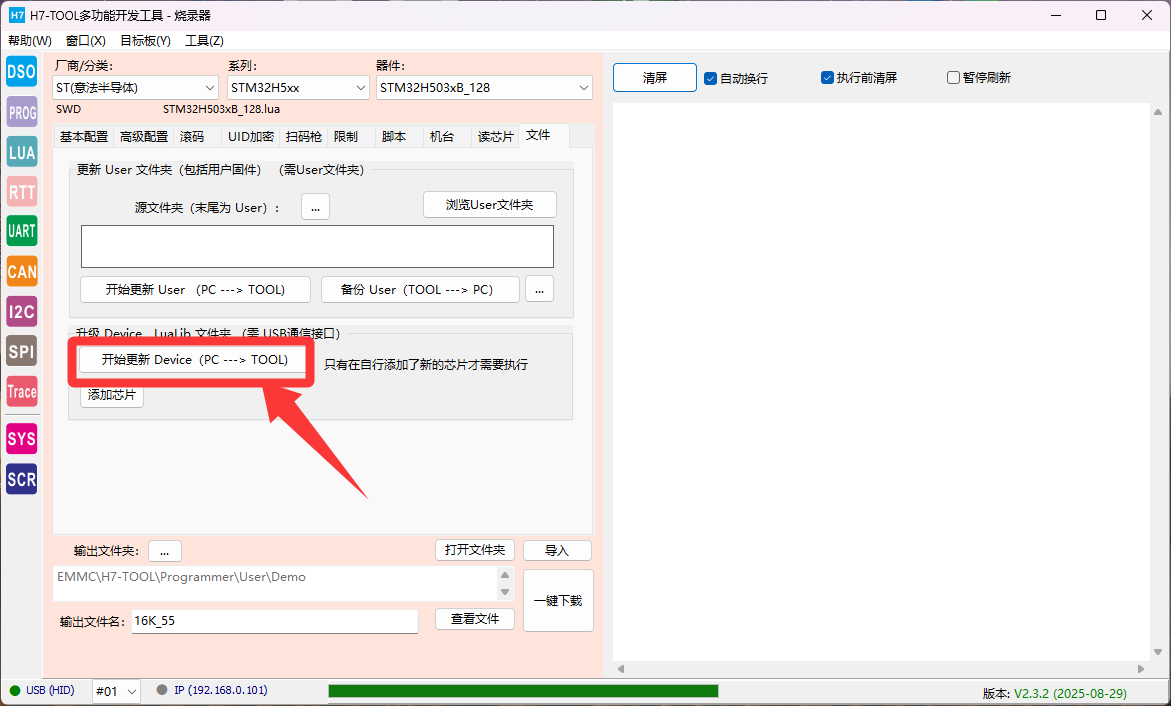The height and width of the screenshot is (706, 1171).
Task: Click 开始更新 Device (PC ---> TOOL) button
Action: click(x=194, y=360)
